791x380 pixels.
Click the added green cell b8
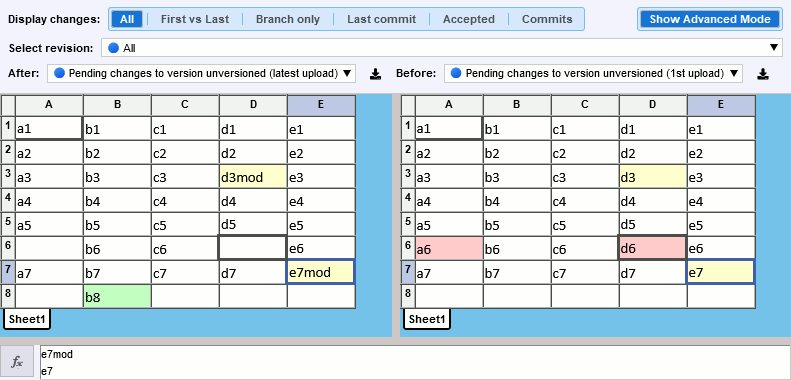pos(117,296)
